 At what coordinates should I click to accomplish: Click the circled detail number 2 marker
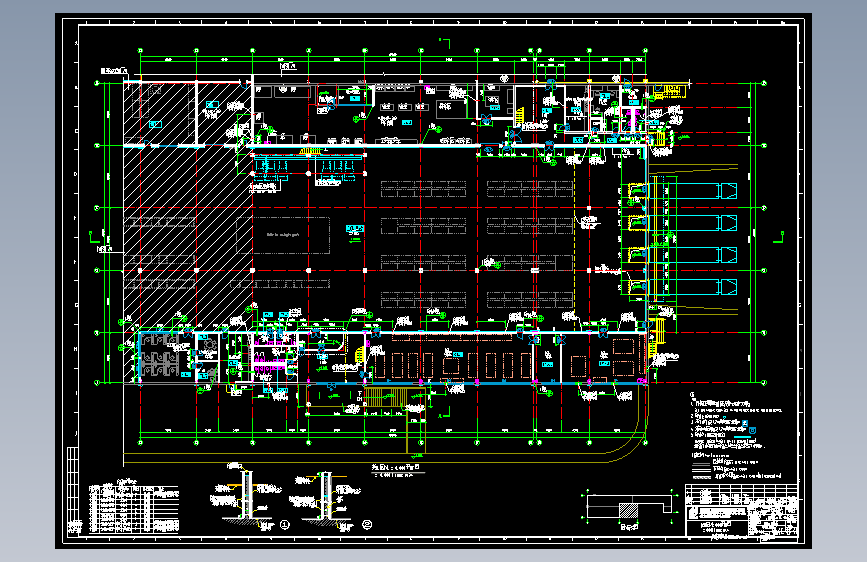pyautogui.click(x=367, y=524)
